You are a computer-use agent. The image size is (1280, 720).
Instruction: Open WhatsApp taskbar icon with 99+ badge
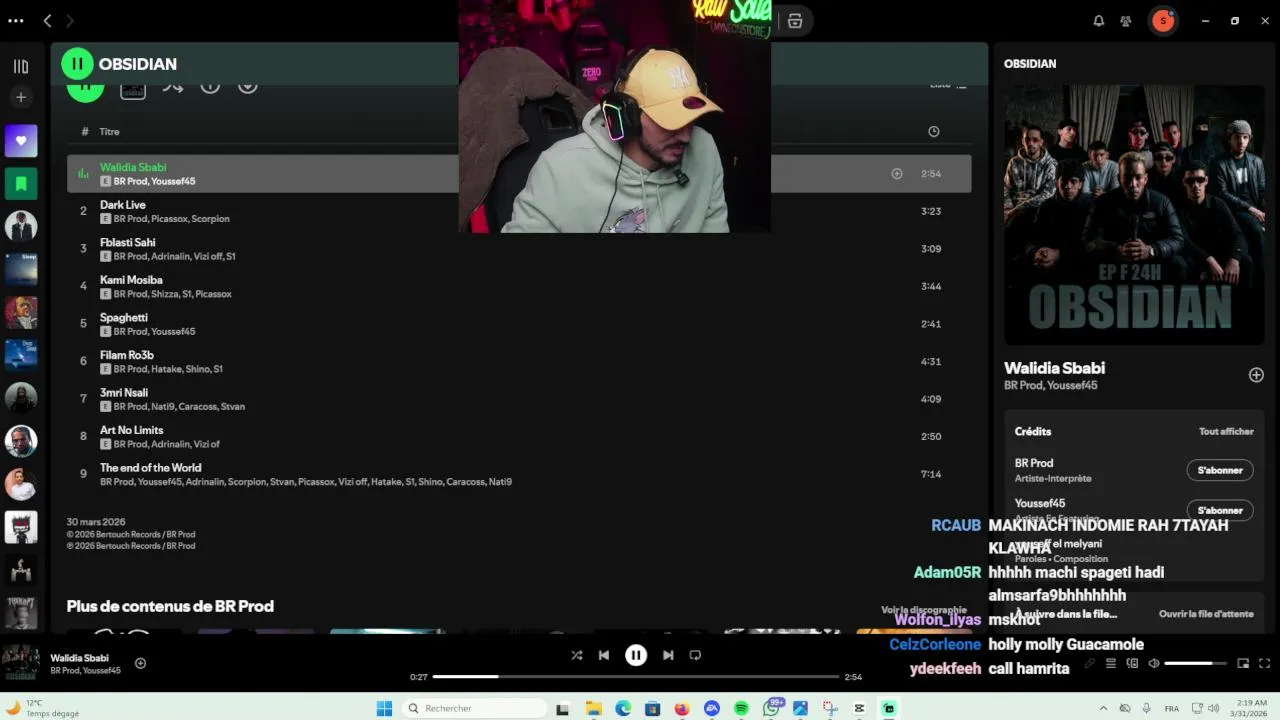click(772, 707)
